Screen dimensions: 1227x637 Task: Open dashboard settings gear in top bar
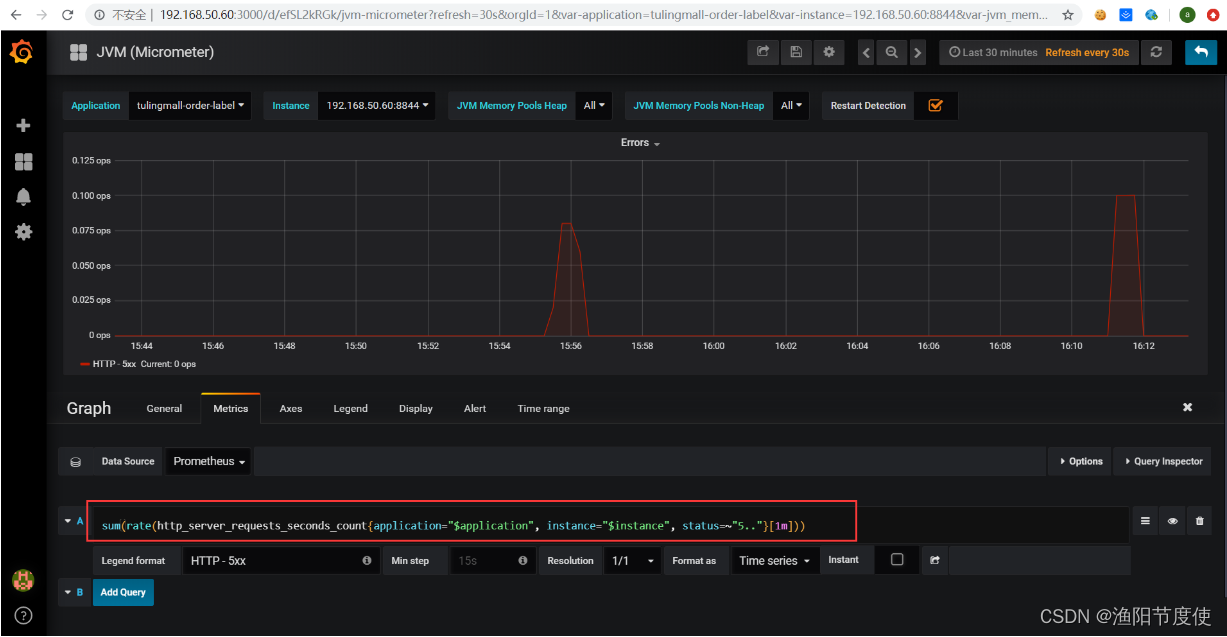click(x=829, y=52)
